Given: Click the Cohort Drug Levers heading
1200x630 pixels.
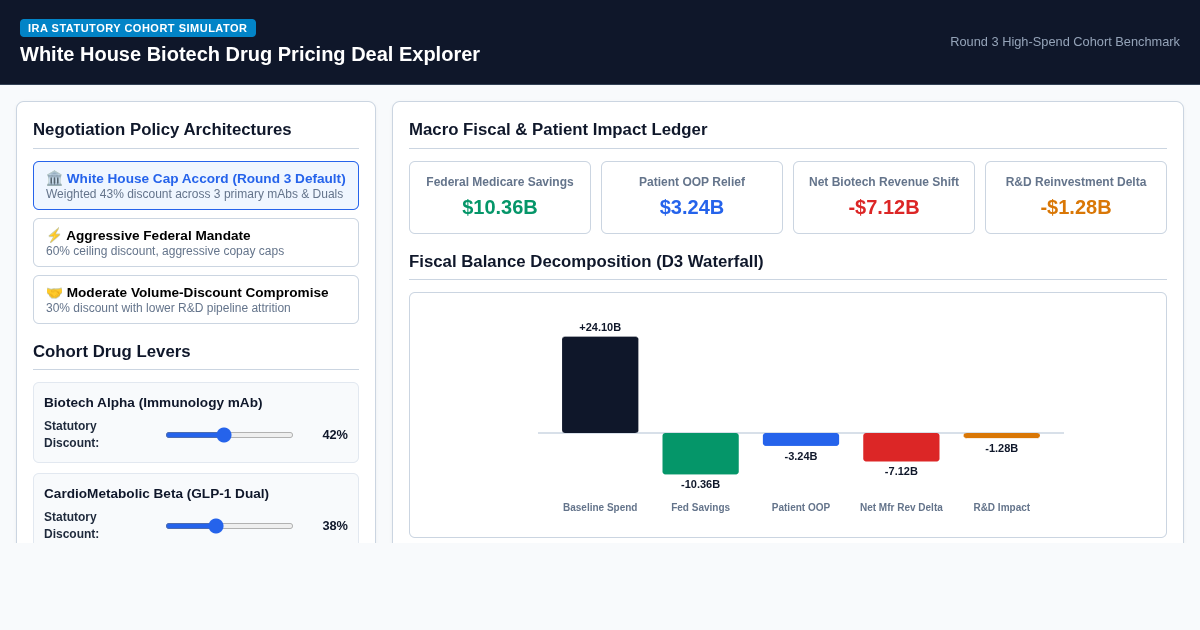Looking at the screenshot, I should pyautogui.click(x=112, y=352).
